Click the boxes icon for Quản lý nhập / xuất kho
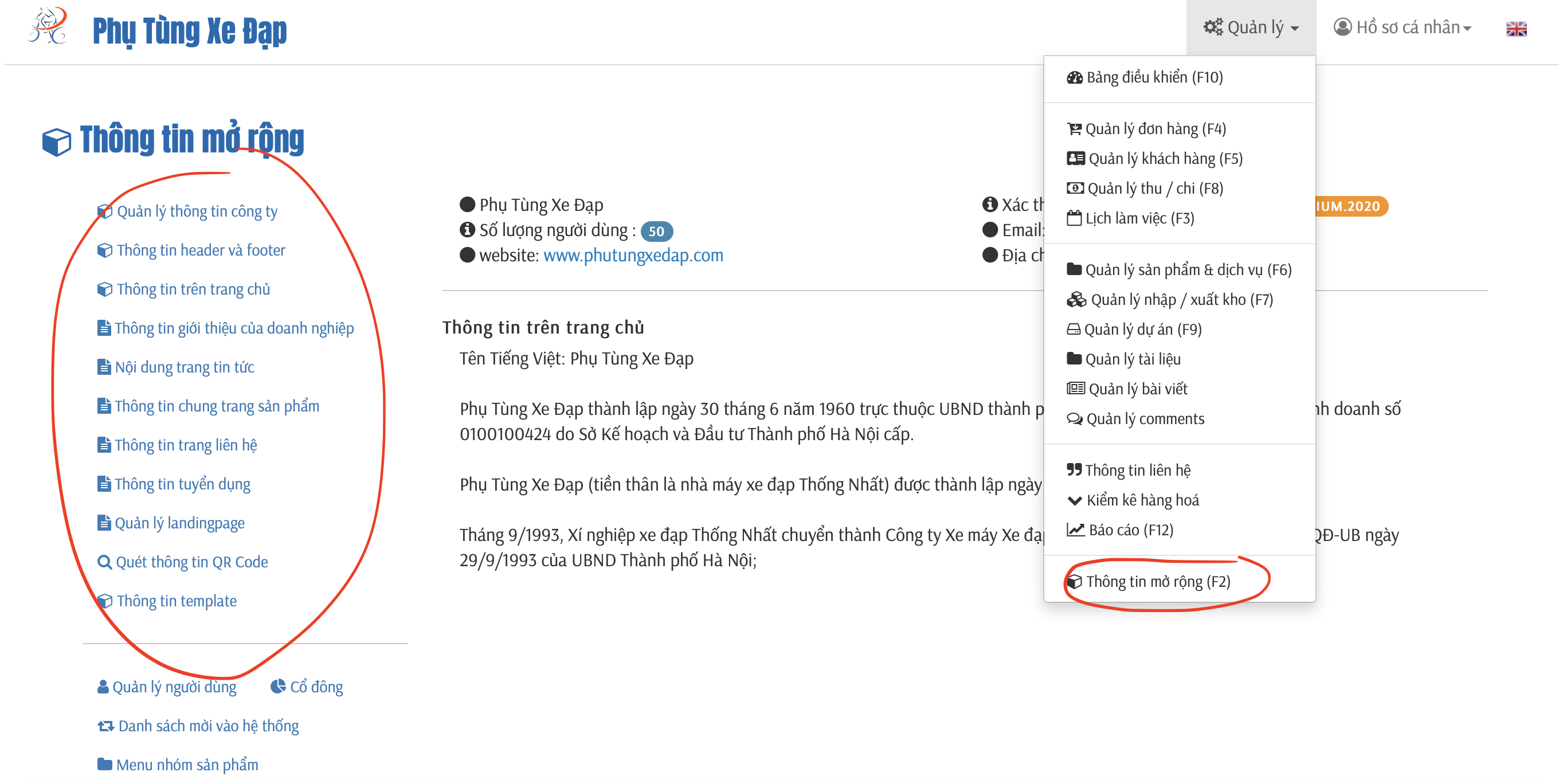 pos(1076,299)
